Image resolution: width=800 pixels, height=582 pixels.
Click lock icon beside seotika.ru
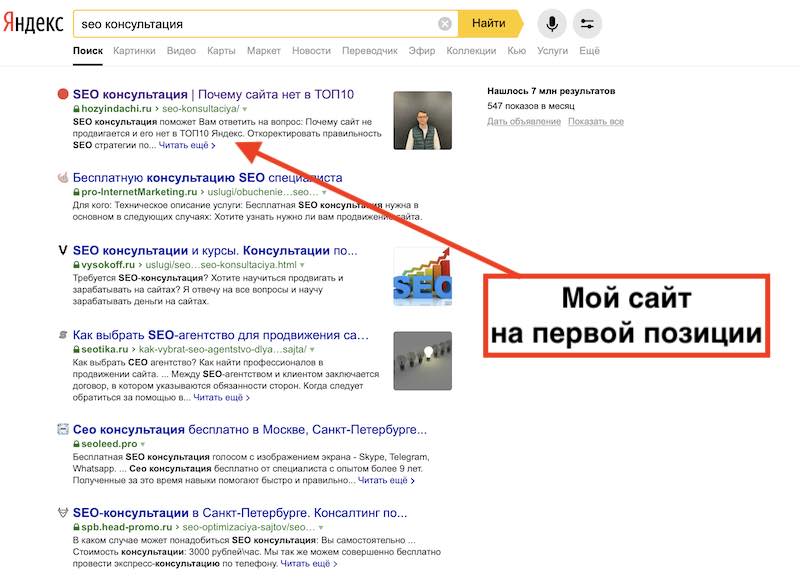pos(77,349)
